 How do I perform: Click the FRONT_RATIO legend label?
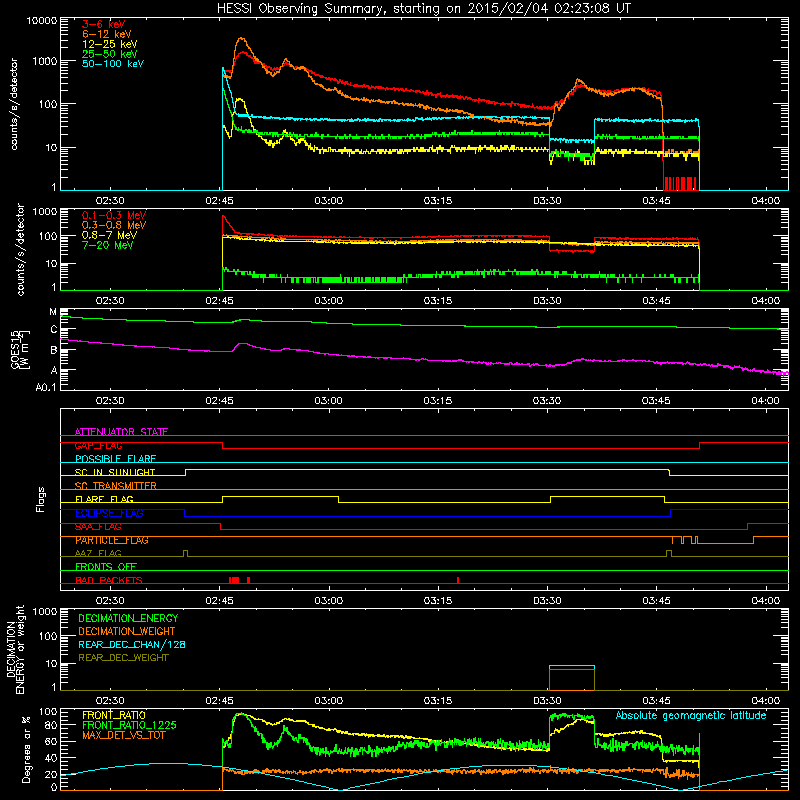point(114,715)
